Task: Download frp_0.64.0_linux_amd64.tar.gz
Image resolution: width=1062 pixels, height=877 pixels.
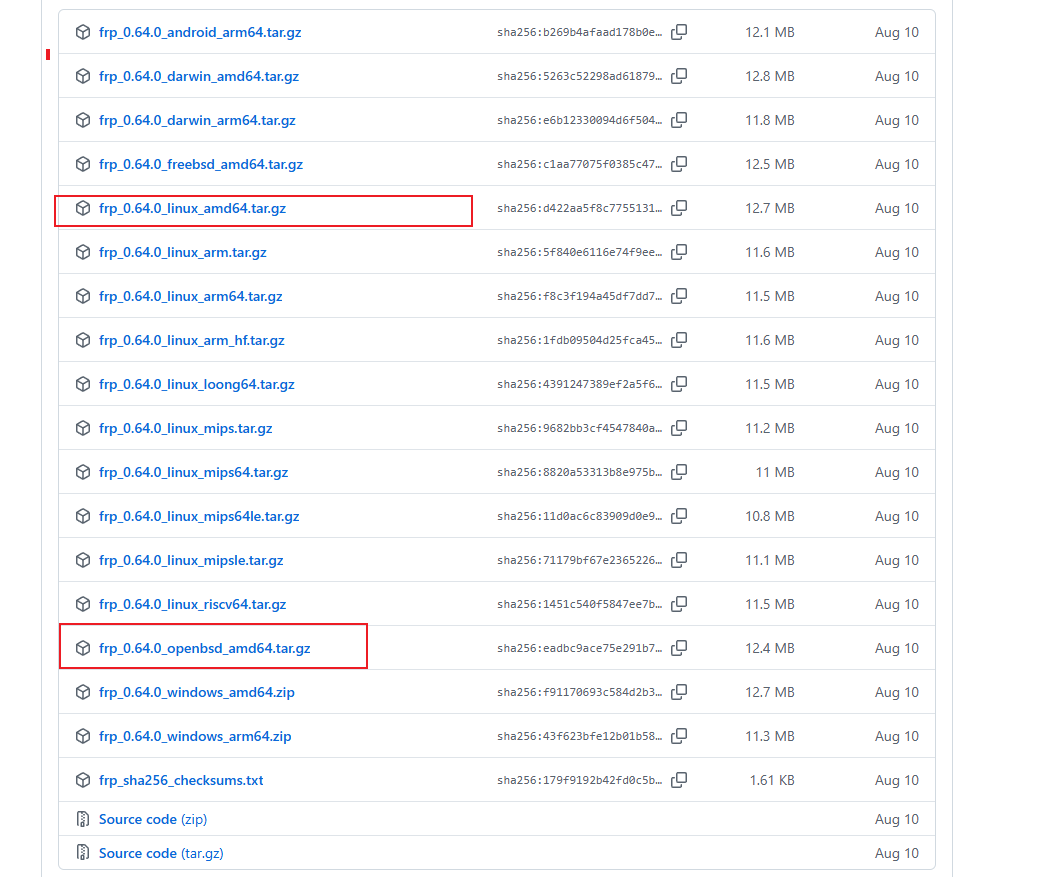Action: (192, 208)
